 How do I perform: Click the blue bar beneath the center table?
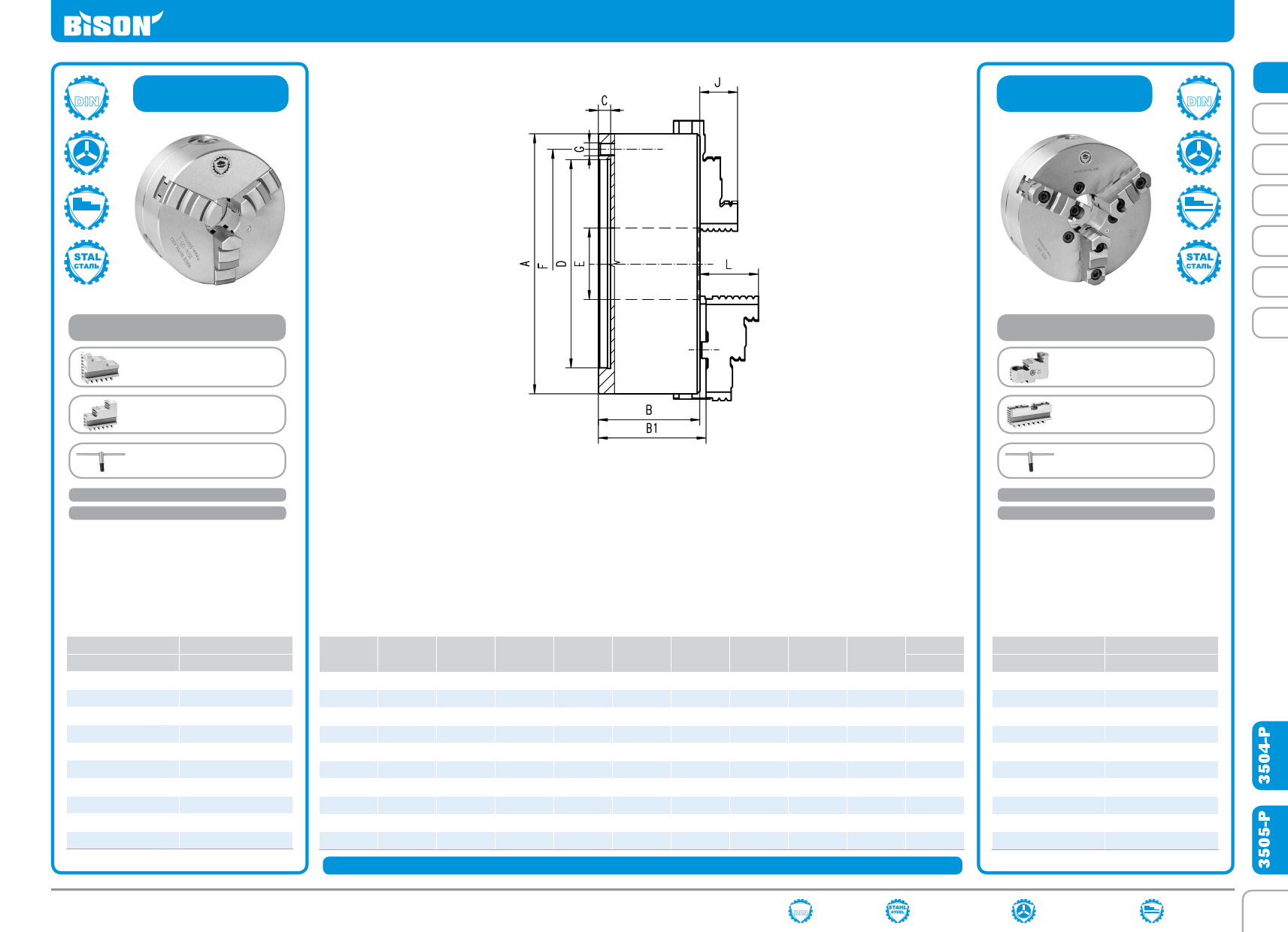coord(642,865)
